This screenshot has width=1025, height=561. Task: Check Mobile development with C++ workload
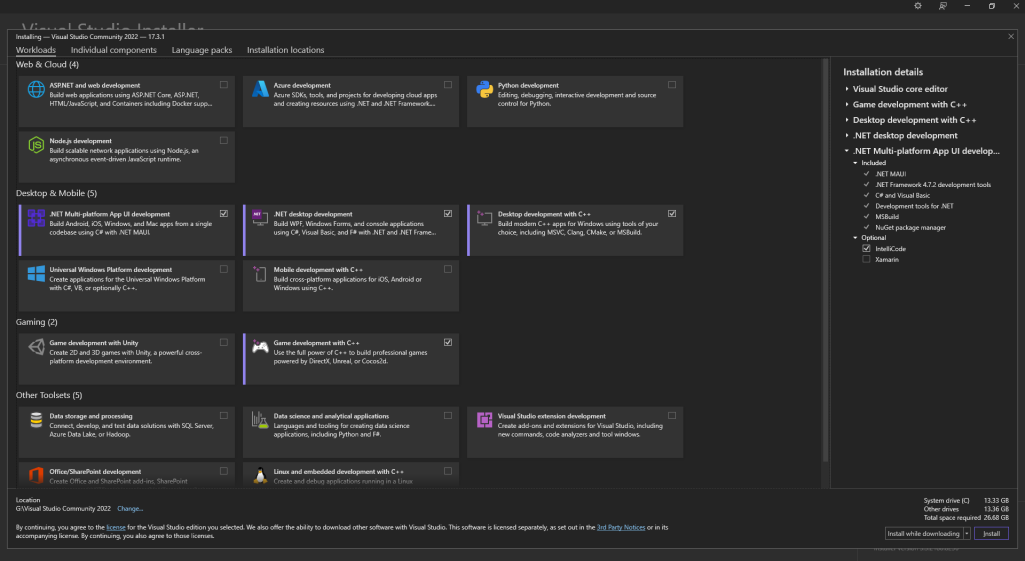pyautogui.click(x=448, y=269)
